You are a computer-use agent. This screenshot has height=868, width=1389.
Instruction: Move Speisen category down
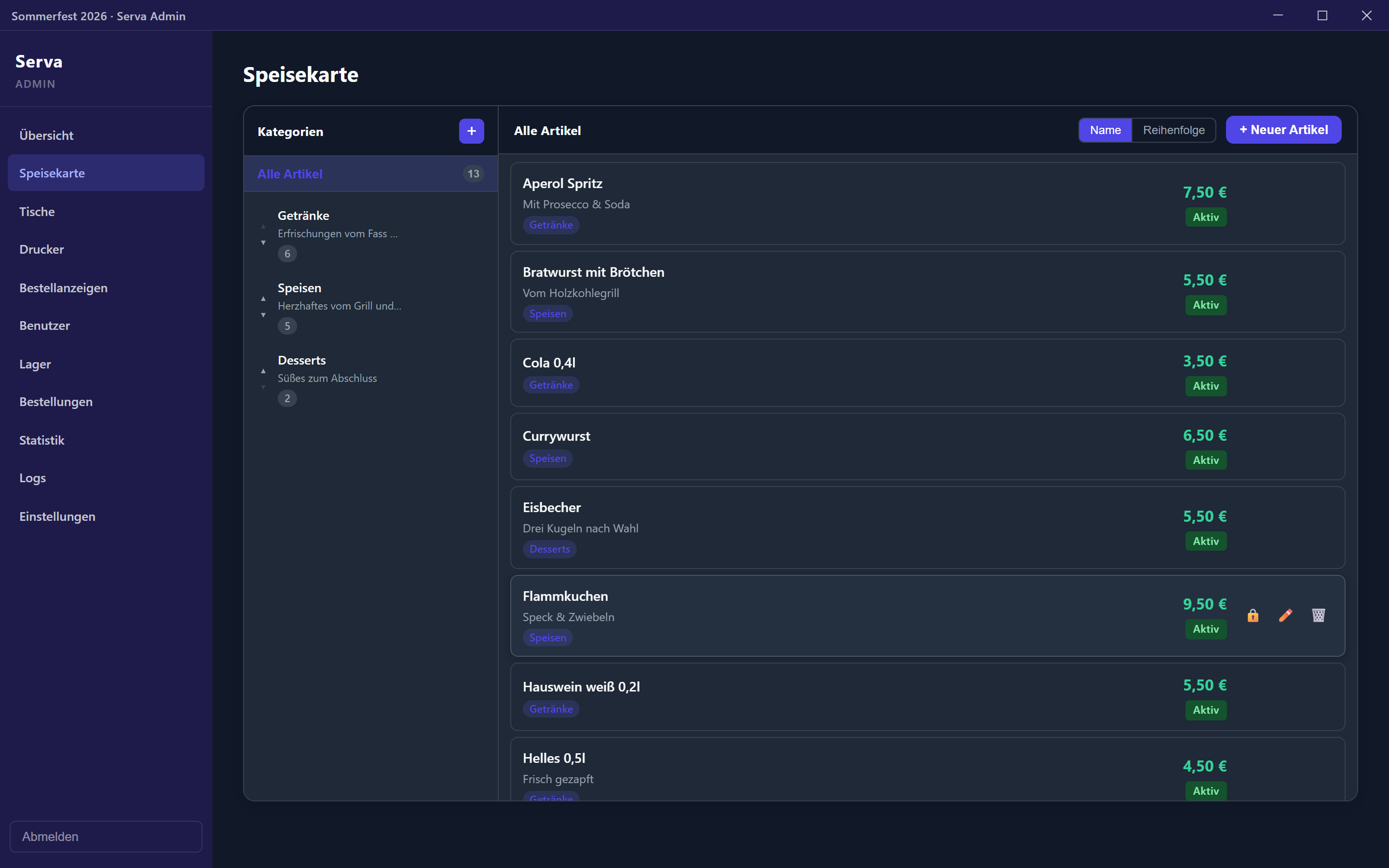point(263,314)
